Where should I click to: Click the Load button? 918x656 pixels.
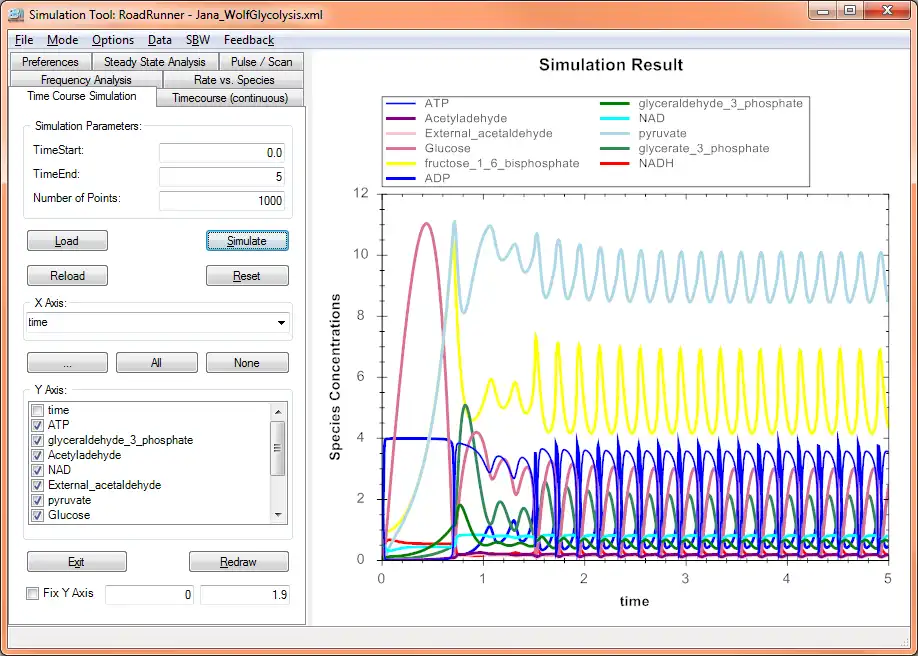(x=67, y=241)
